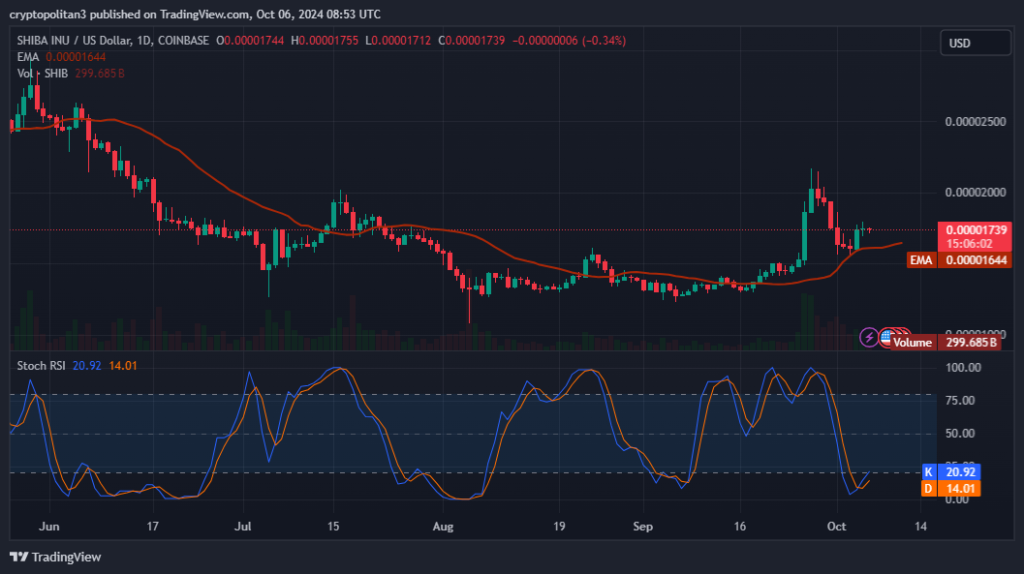Open the USD currency selector
This screenshot has width=1024, height=574.
(975, 43)
